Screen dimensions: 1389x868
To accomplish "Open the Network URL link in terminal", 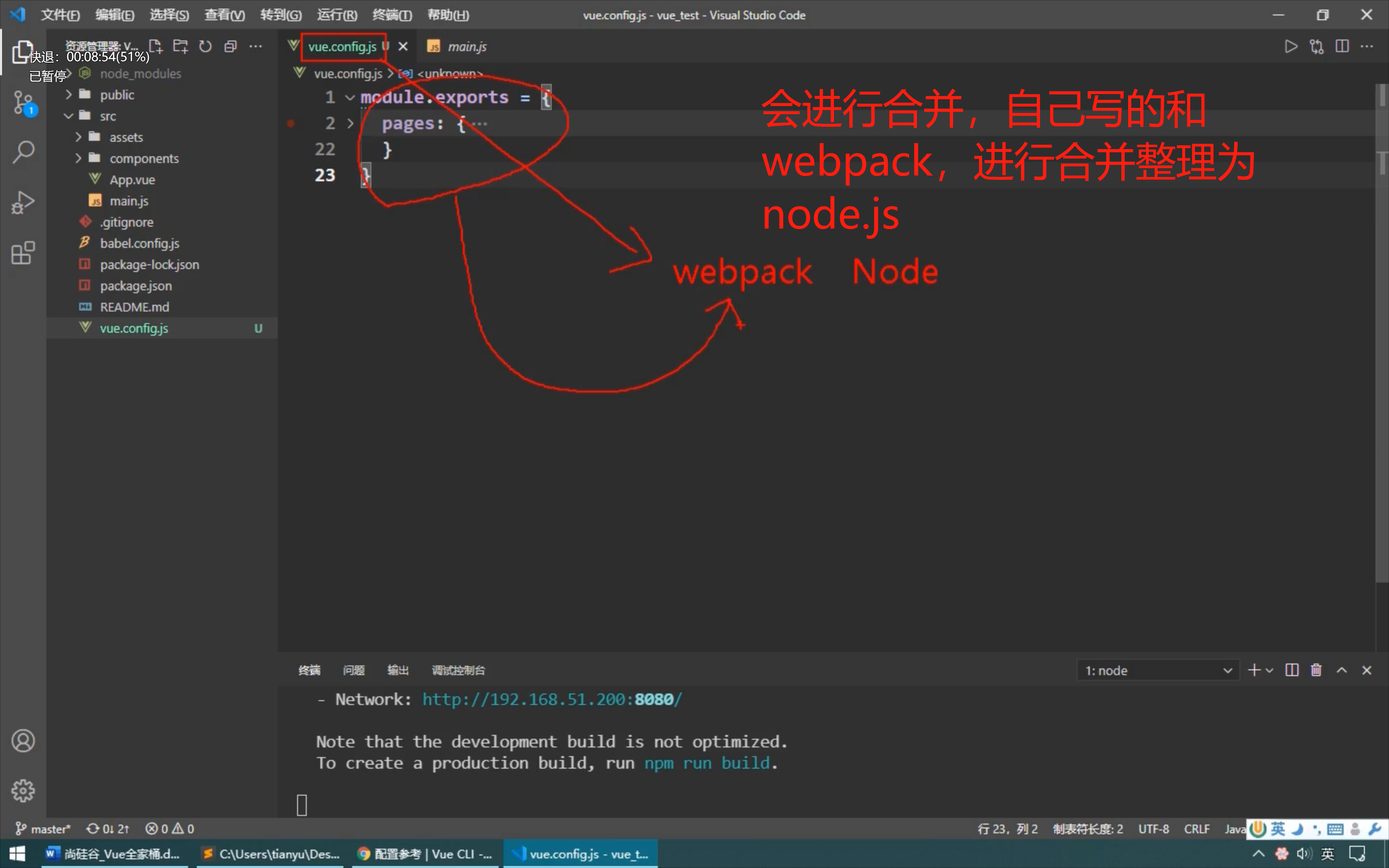I will click(x=552, y=699).
